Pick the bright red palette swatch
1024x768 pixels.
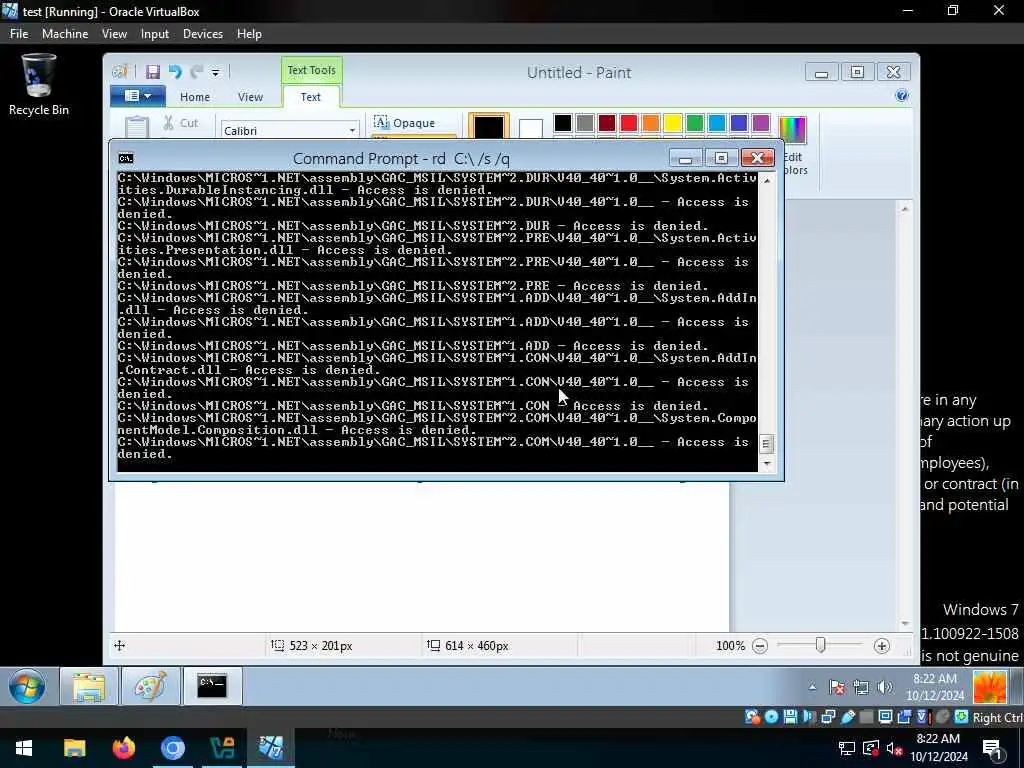[x=629, y=123]
